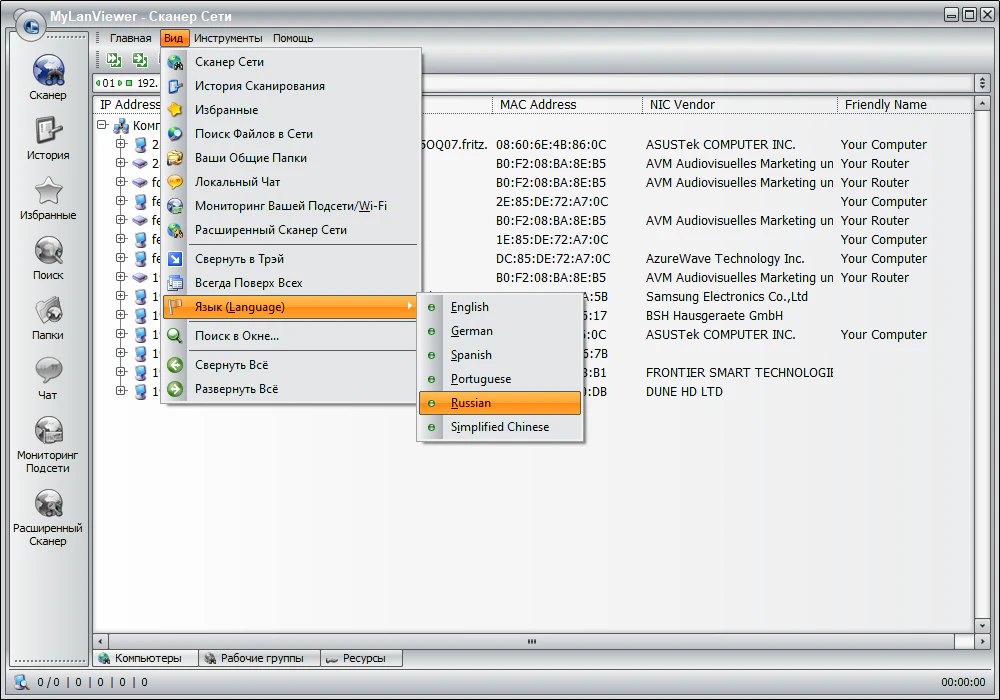Image resolution: width=1000 pixels, height=700 pixels.
Task: Click the horizontal scrollbar thumb
Action: click(x=533, y=640)
